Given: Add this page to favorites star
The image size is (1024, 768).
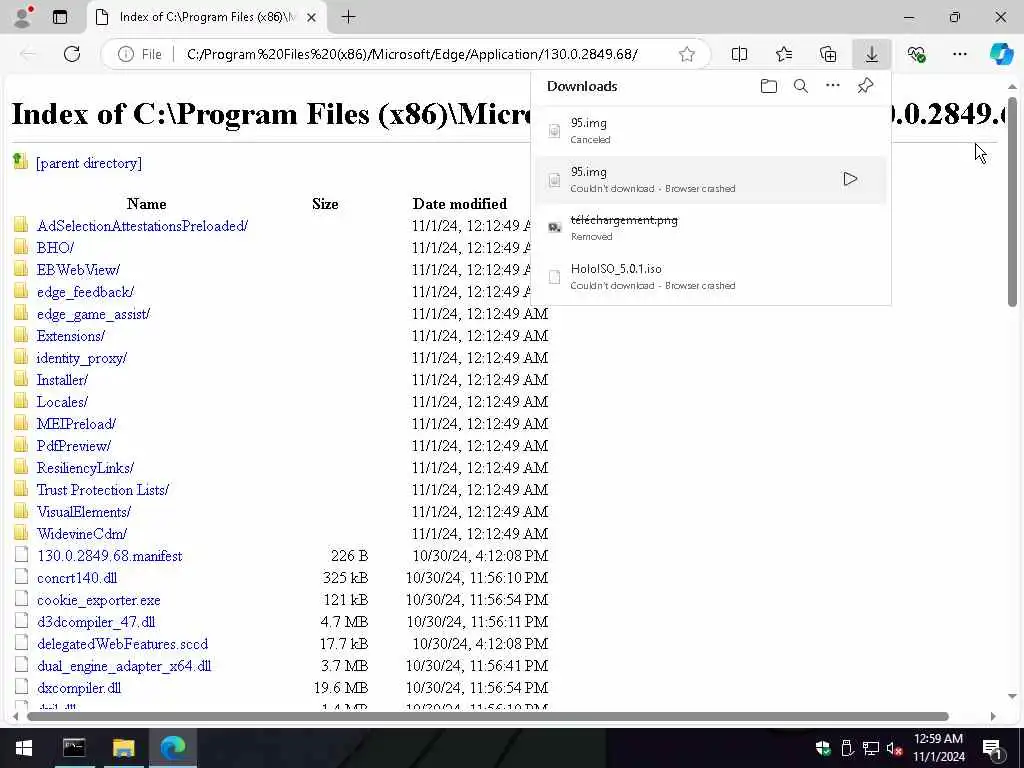Looking at the screenshot, I should [686, 54].
